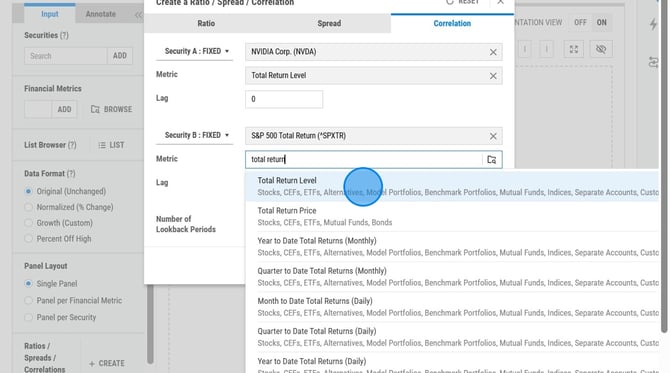Click the Security A Lag input field

click(x=284, y=99)
